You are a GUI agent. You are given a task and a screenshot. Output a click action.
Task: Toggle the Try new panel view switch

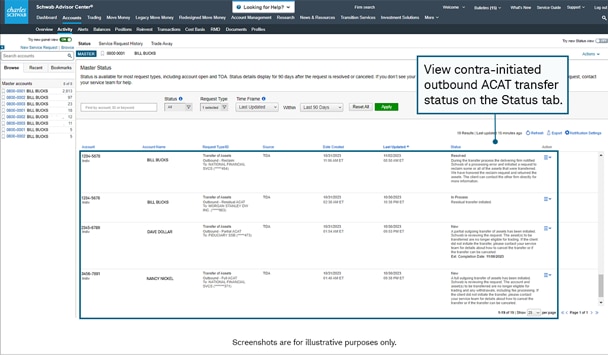66,40
